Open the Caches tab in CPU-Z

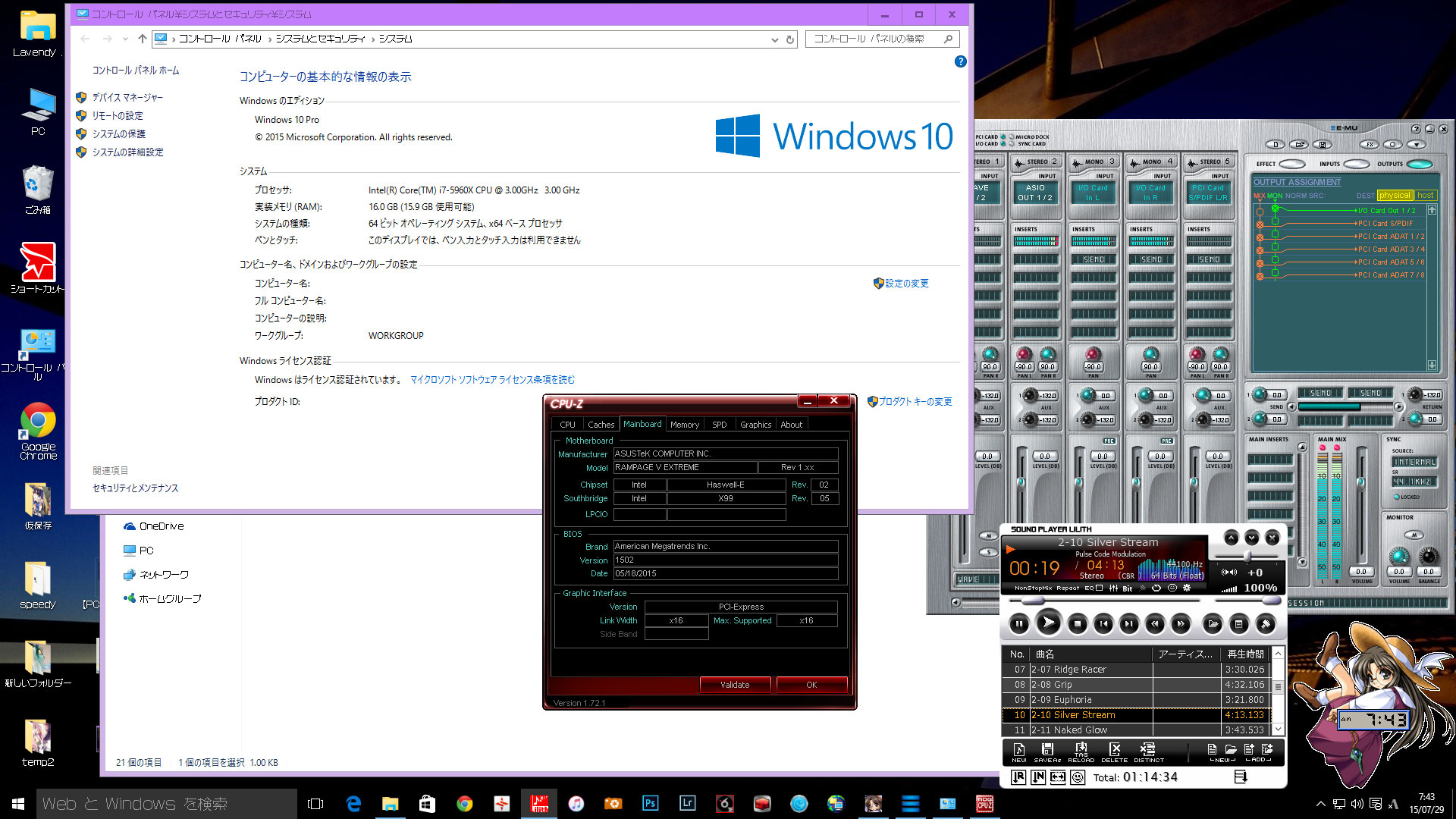click(x=601, y=425)
